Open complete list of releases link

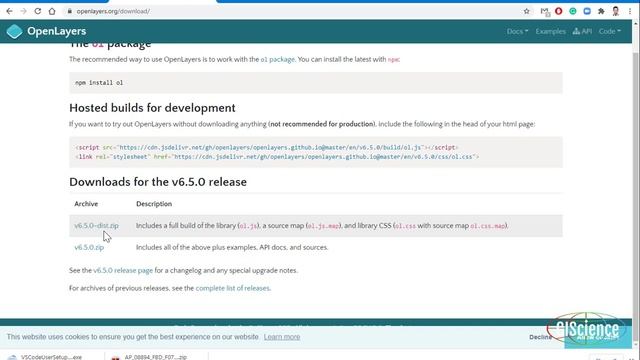point(233,288)
